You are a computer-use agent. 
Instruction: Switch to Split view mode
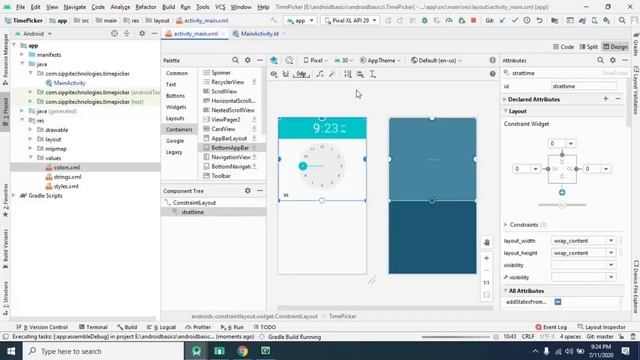pos(589,47)
